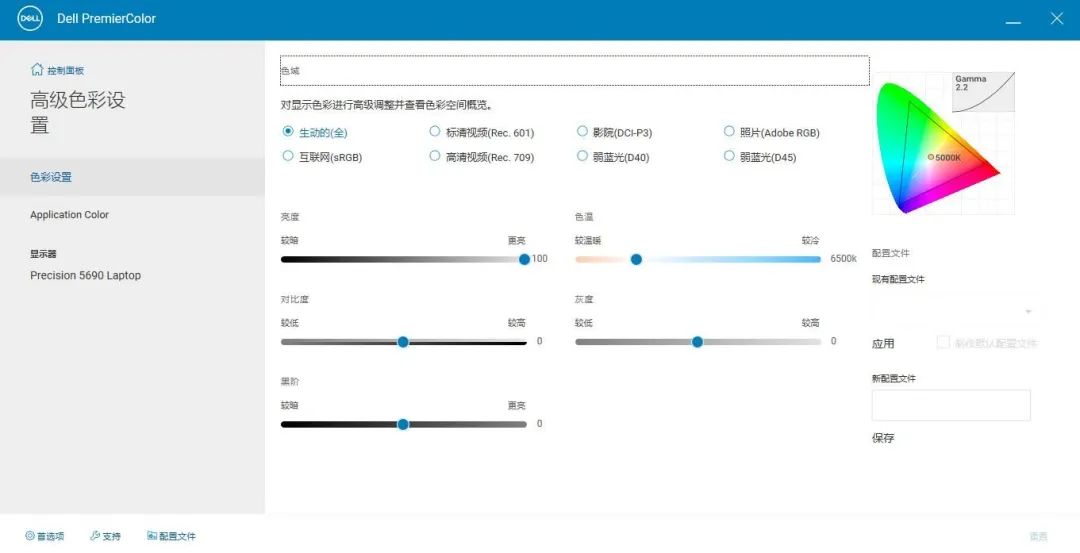Open 支持 support link
The height and width of the screenshot is (553, 1080).
point(105,536)
